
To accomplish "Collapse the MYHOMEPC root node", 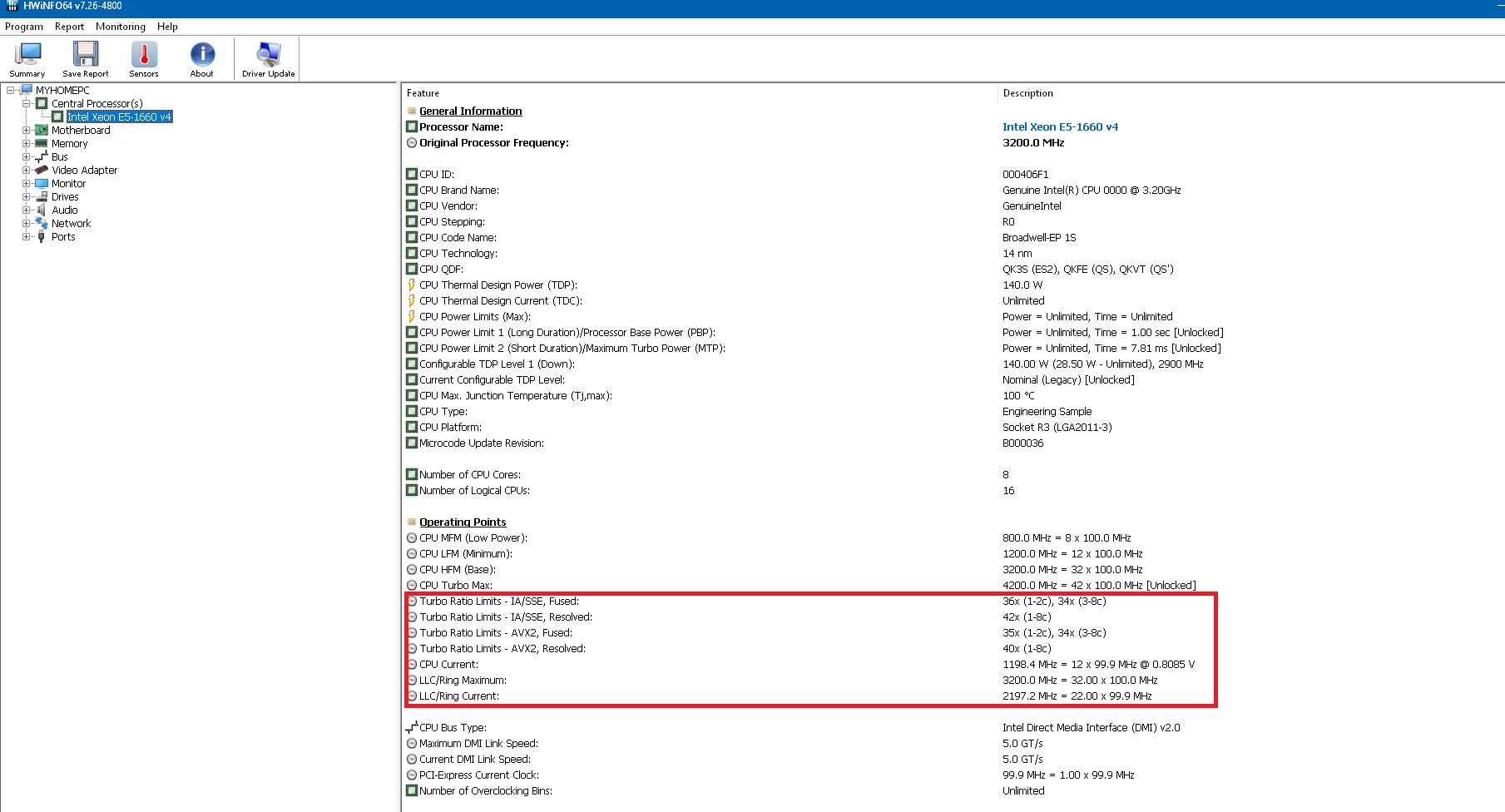I will tap(10, 90).
